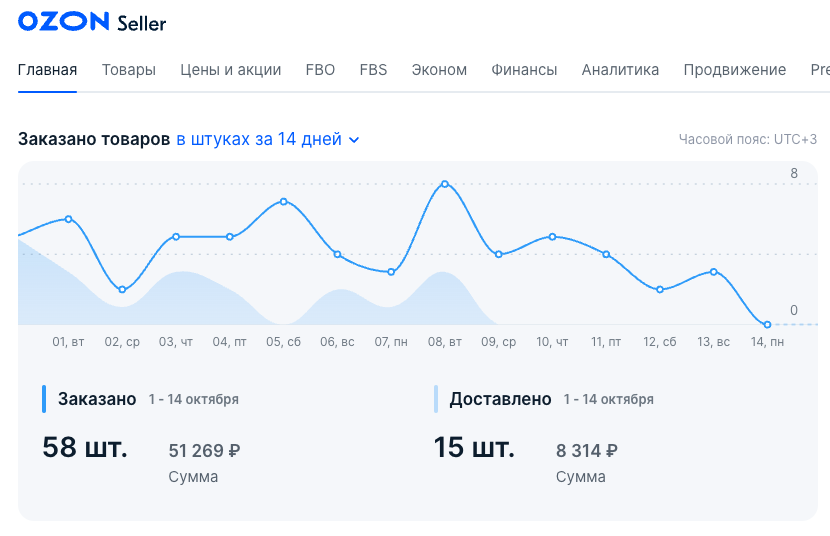Viewport: 830px width, 536px height.
Task: Go to the FBS tab
Action: coord(373,70)
